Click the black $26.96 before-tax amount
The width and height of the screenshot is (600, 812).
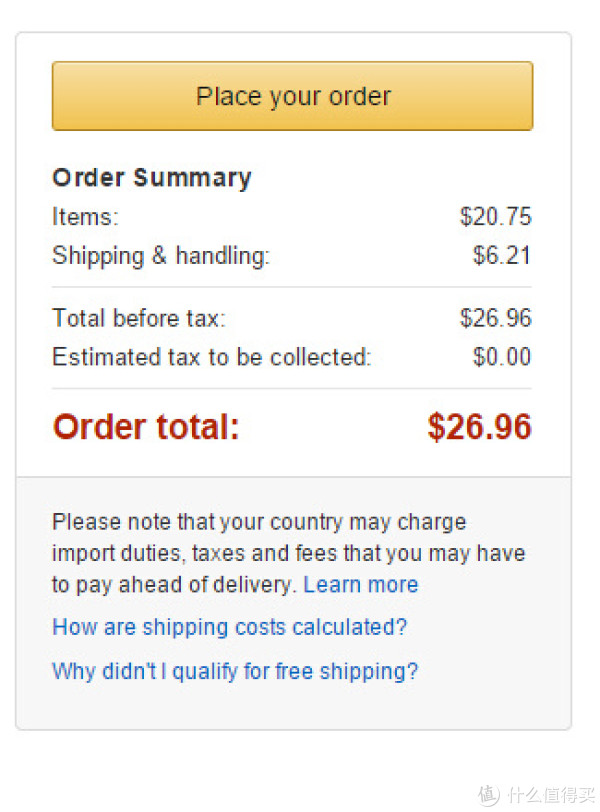point(495,318)
